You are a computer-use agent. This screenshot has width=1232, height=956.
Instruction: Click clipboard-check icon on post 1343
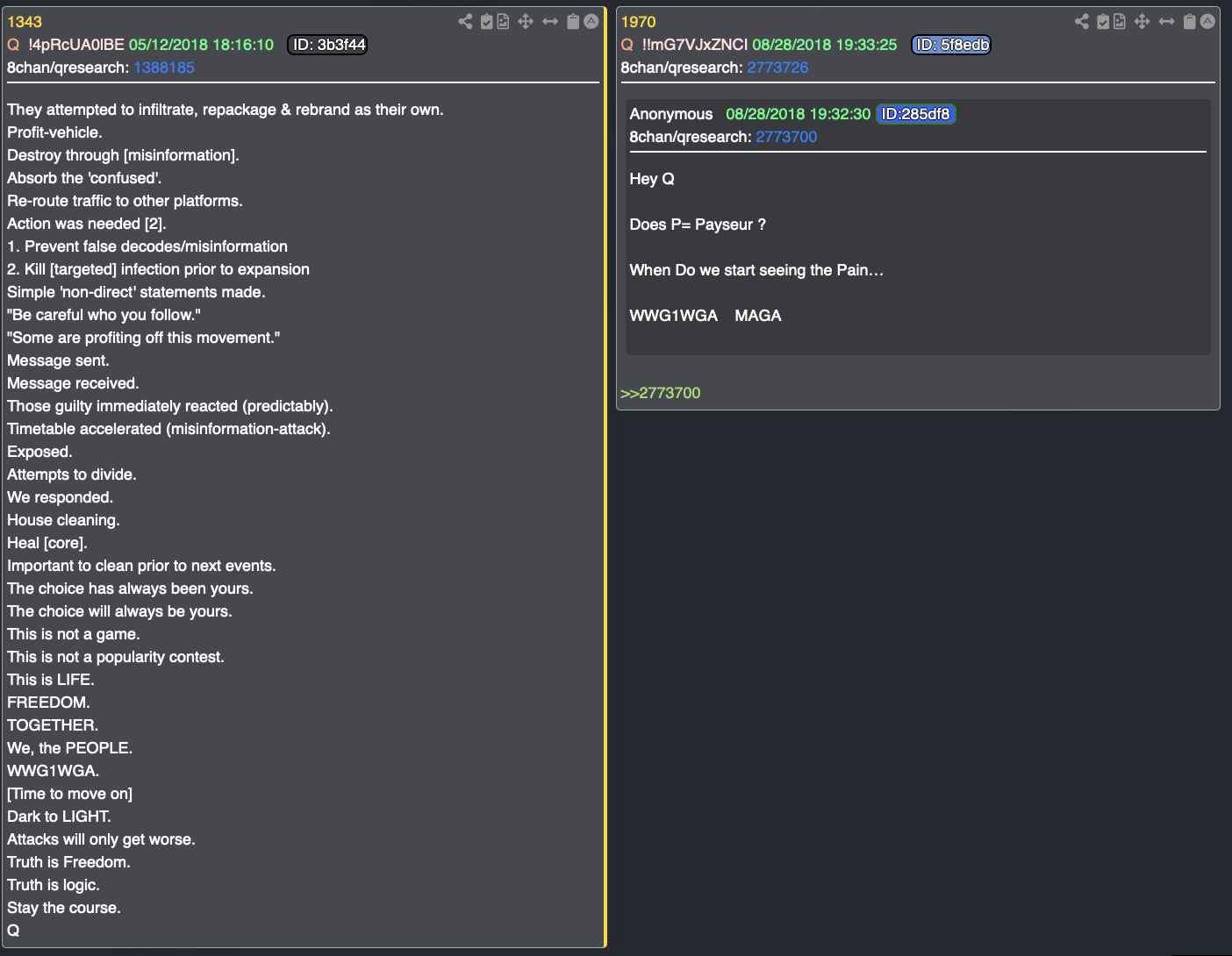point(487,22)
